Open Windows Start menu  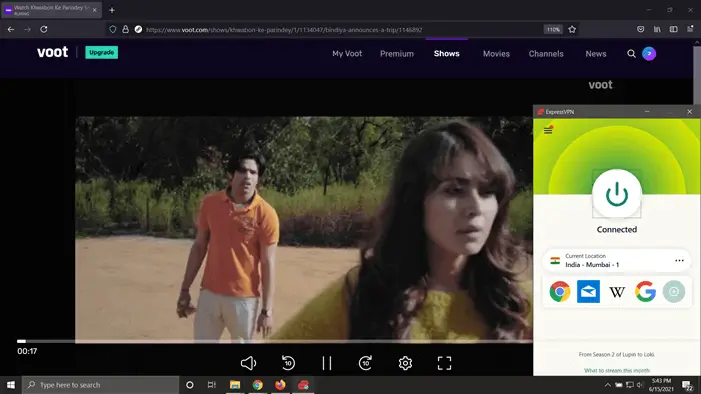pyautogui.click(x=11, y=385)
